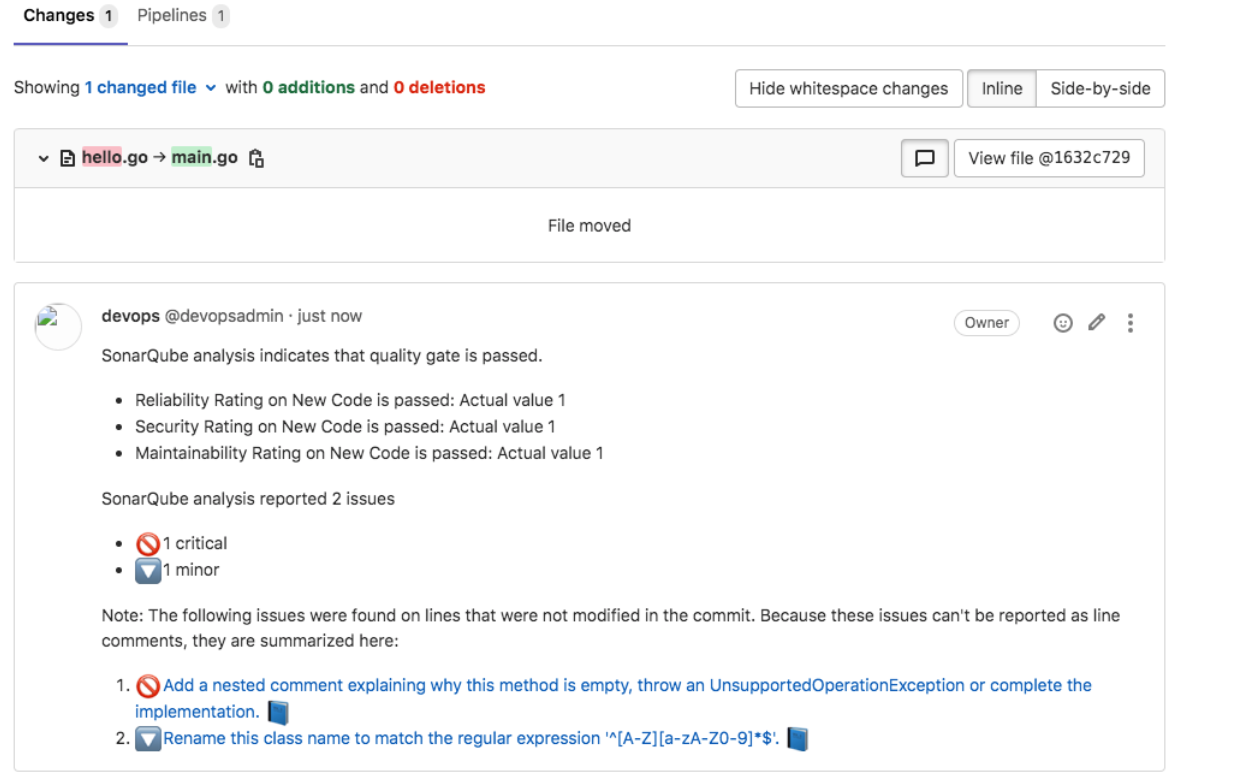Image resolution: width=1256 pixels, height=782 pixels.
Task: Switch diff view to Inline
Action: click(x=1001, y=88)
